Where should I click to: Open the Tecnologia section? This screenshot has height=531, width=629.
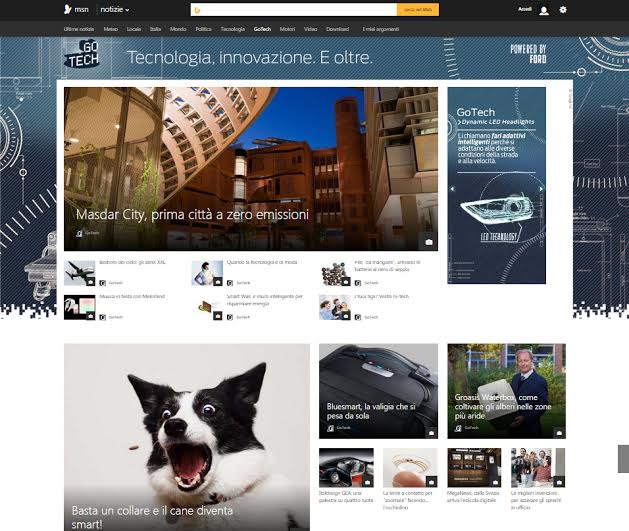click(233, 29)
